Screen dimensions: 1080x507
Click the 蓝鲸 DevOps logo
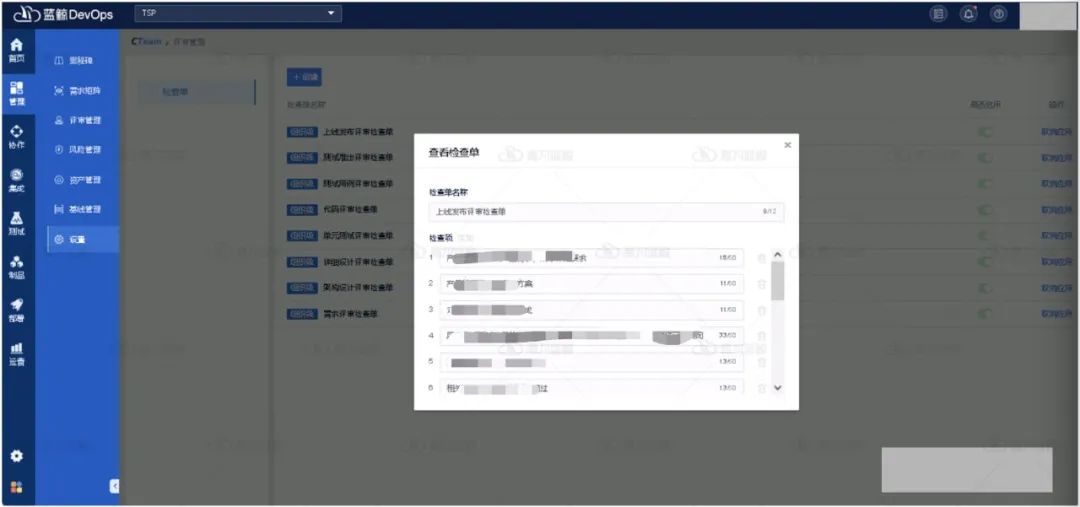[63, 14]
